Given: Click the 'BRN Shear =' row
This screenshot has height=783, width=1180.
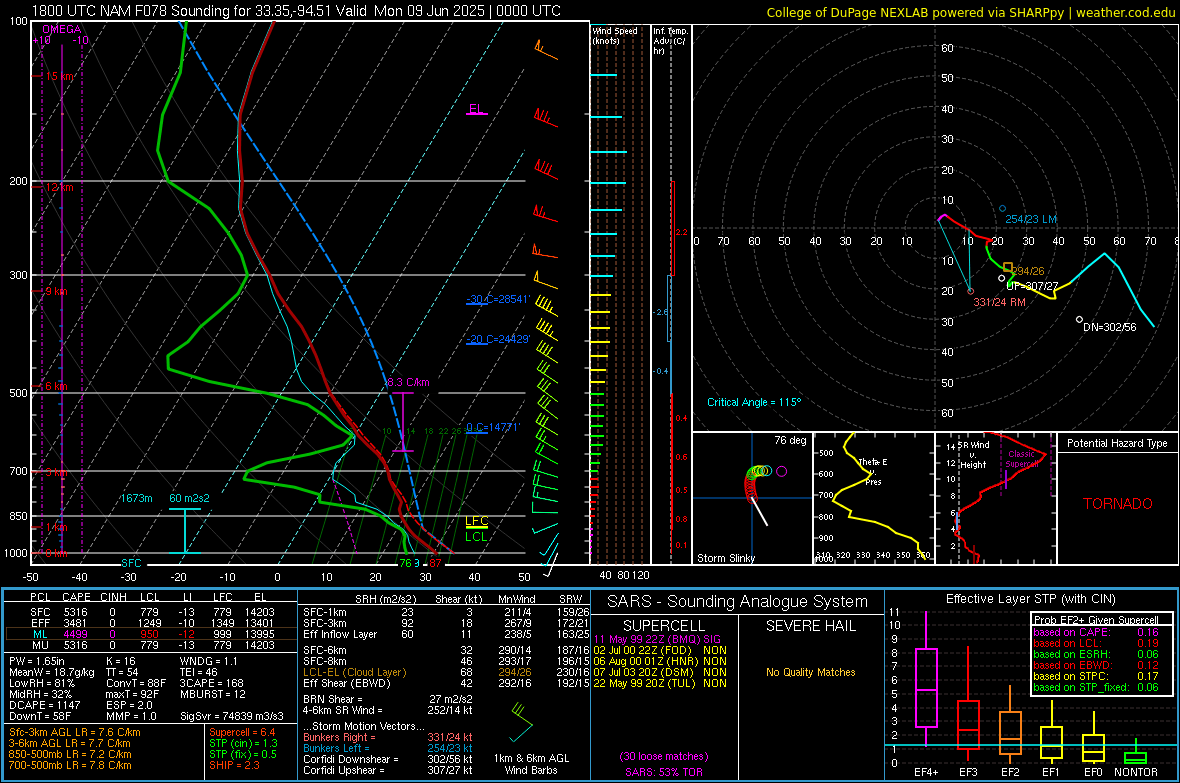Looking at the screenshot, I should [x=388, y=699].
